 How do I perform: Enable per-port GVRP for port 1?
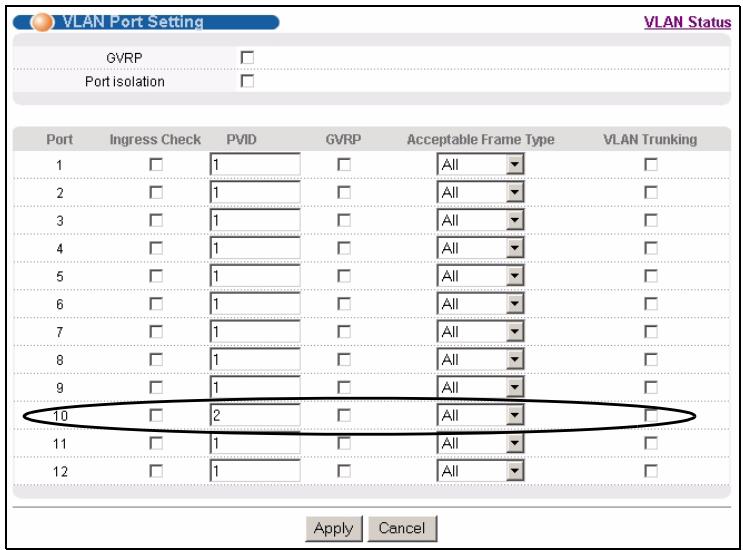click(x=344, y=165)
